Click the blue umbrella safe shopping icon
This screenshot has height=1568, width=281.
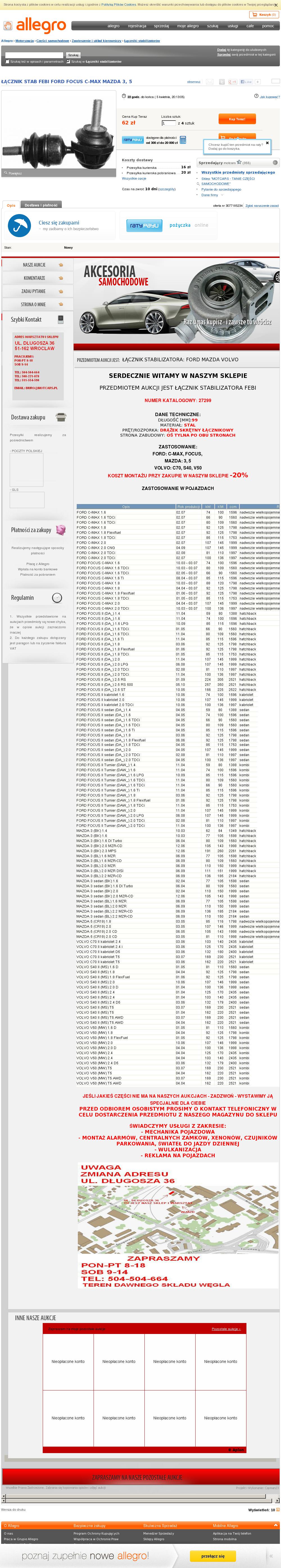click(x=19, y=225)
